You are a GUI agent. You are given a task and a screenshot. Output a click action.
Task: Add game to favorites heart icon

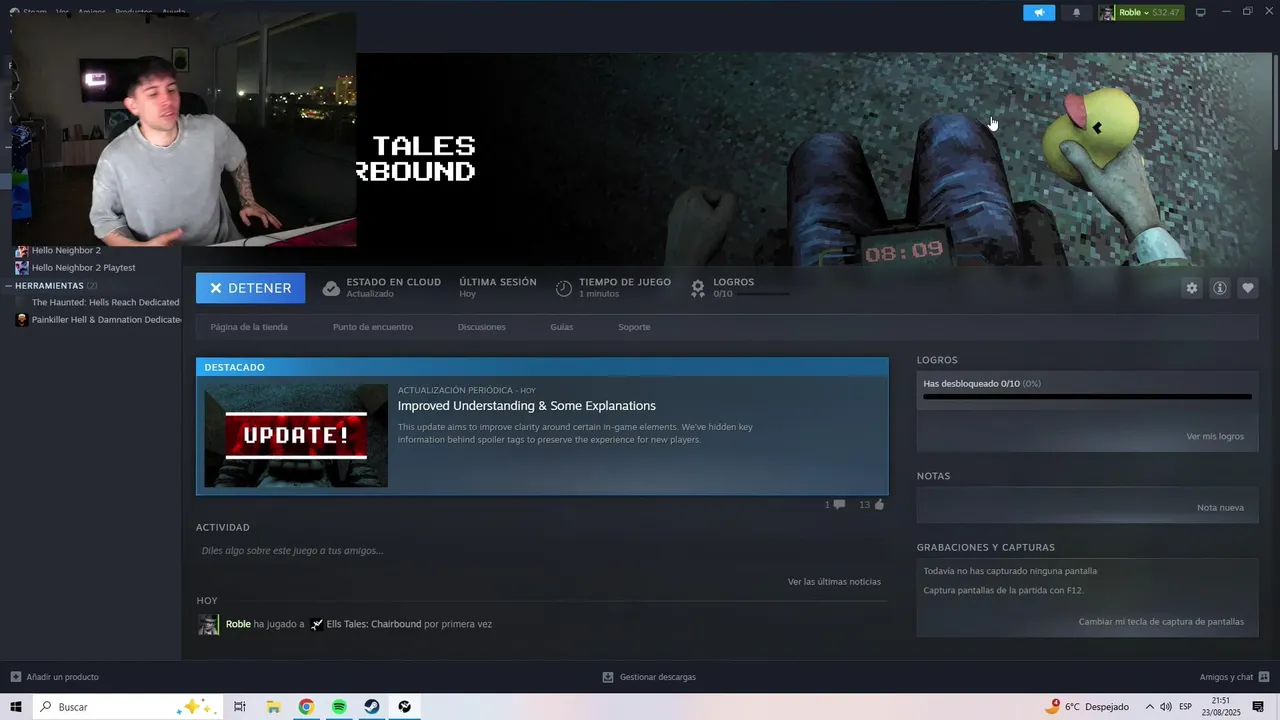(1247, 288)
